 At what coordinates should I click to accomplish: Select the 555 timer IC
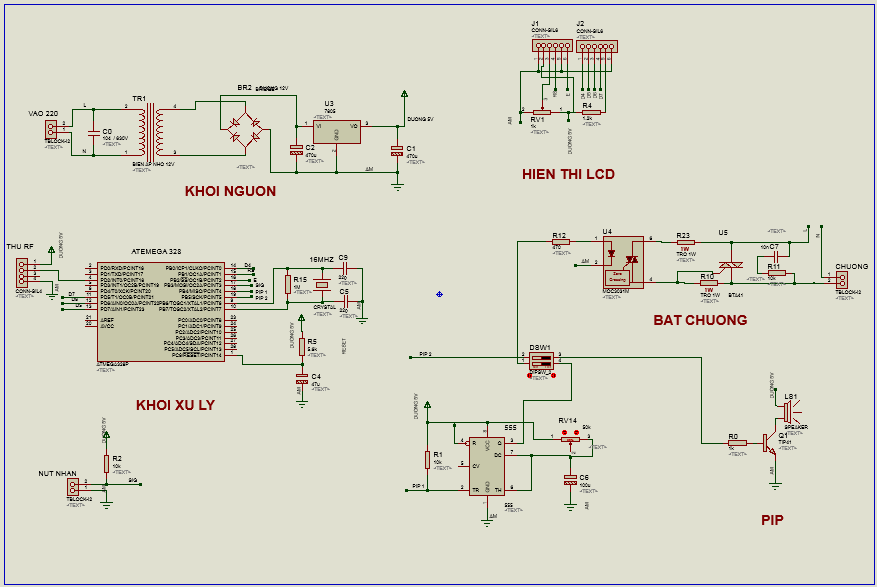(x=488, y=466)
